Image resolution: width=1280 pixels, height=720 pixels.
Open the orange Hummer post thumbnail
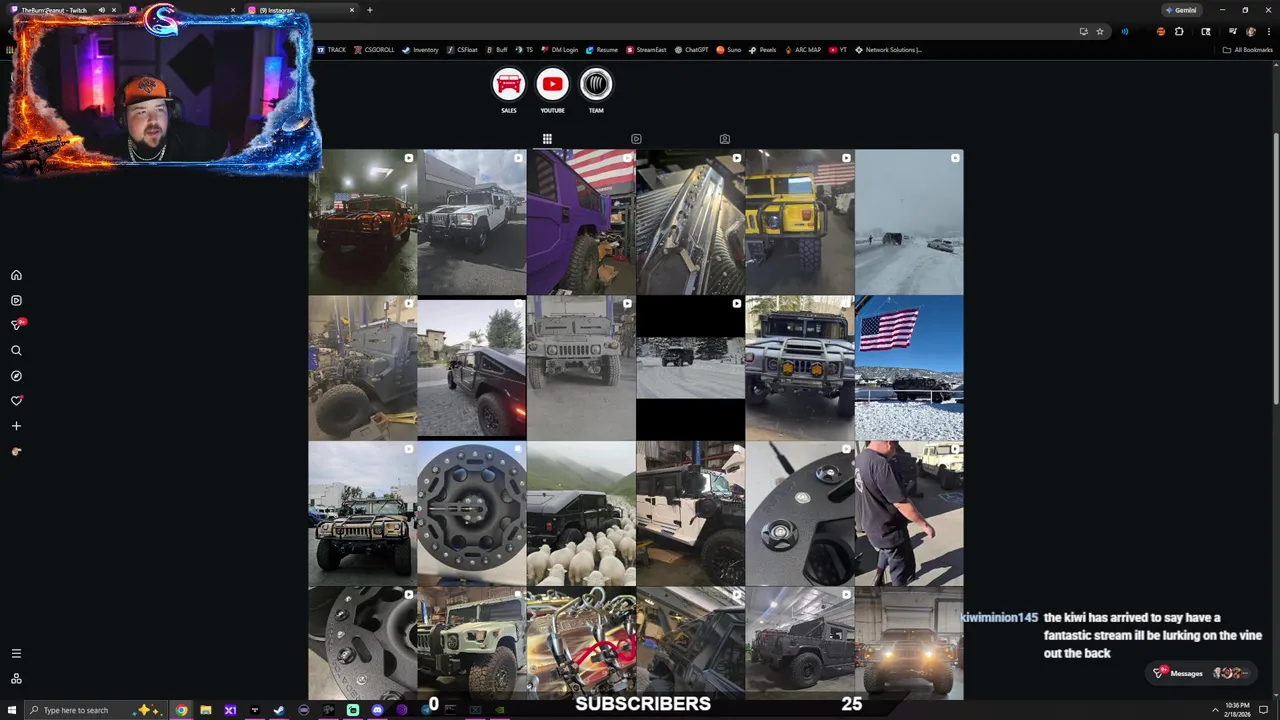click(362, 222)
